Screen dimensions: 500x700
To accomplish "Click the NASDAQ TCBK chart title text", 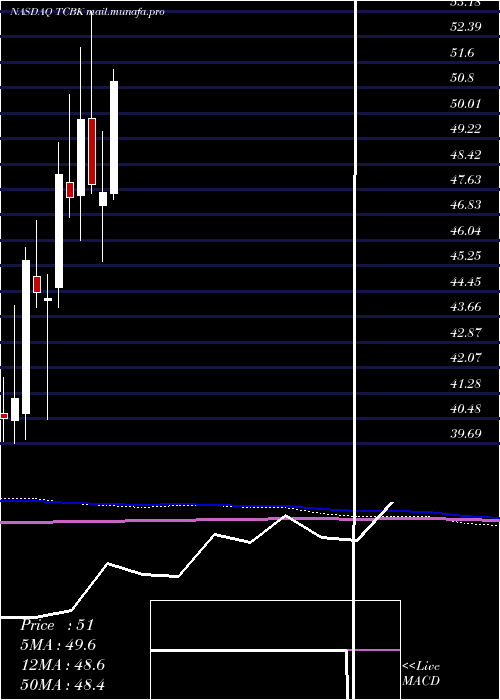I will (x=88, y=12).
